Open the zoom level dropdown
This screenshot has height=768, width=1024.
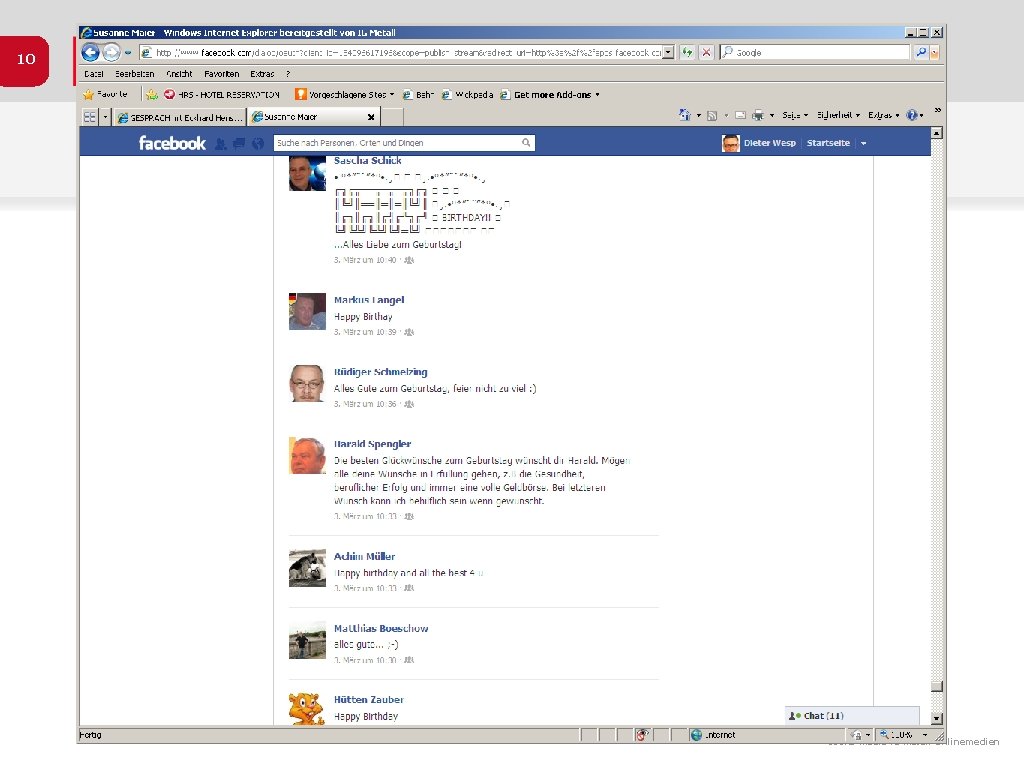(925, 735)
